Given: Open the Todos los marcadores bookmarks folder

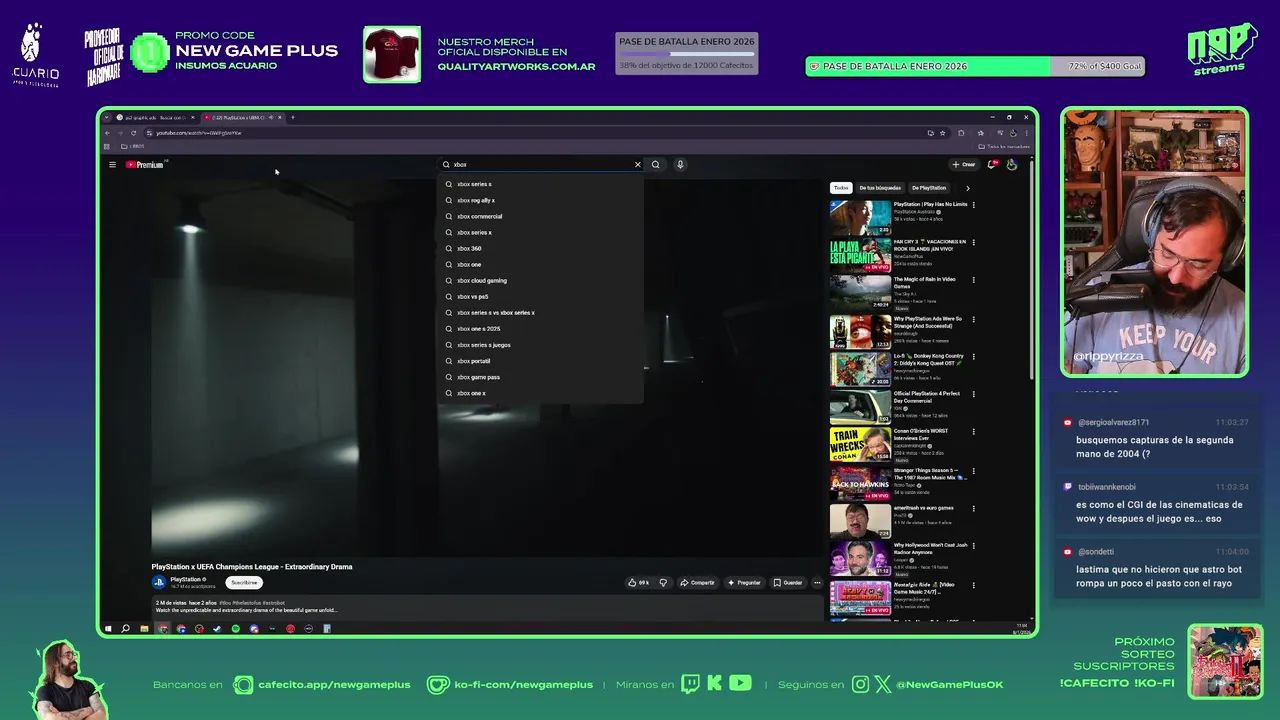Looking at the screenshot, I should click(1005, 146).
